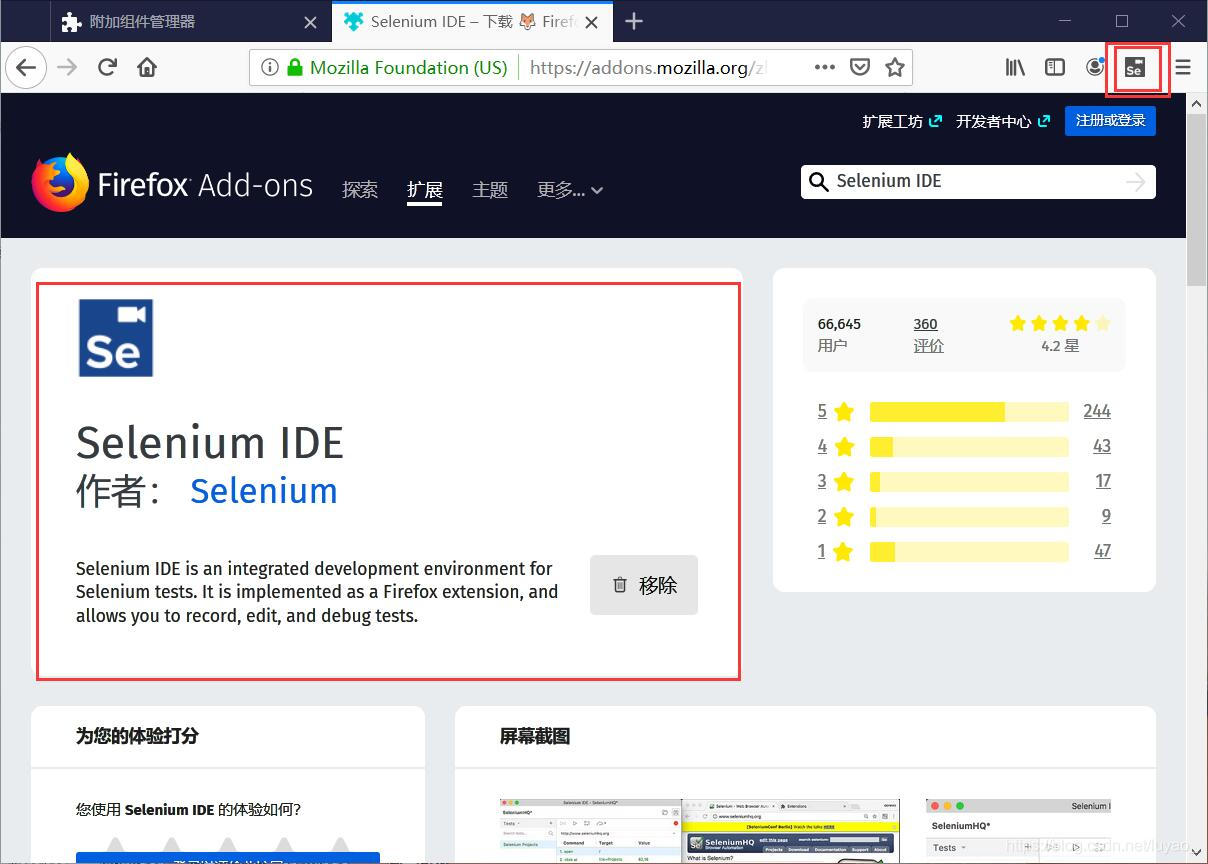This screenshot has height=864, width=1208.
Task: Open the author link Selenium
Action: pyautogui.click(x=264, y=491)
